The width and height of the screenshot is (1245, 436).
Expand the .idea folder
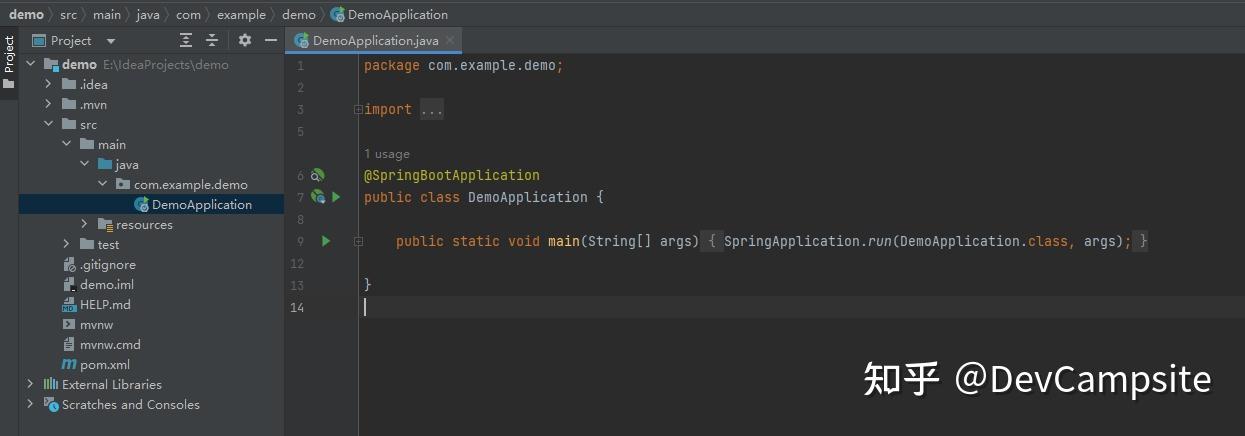[x=48, y=84]
